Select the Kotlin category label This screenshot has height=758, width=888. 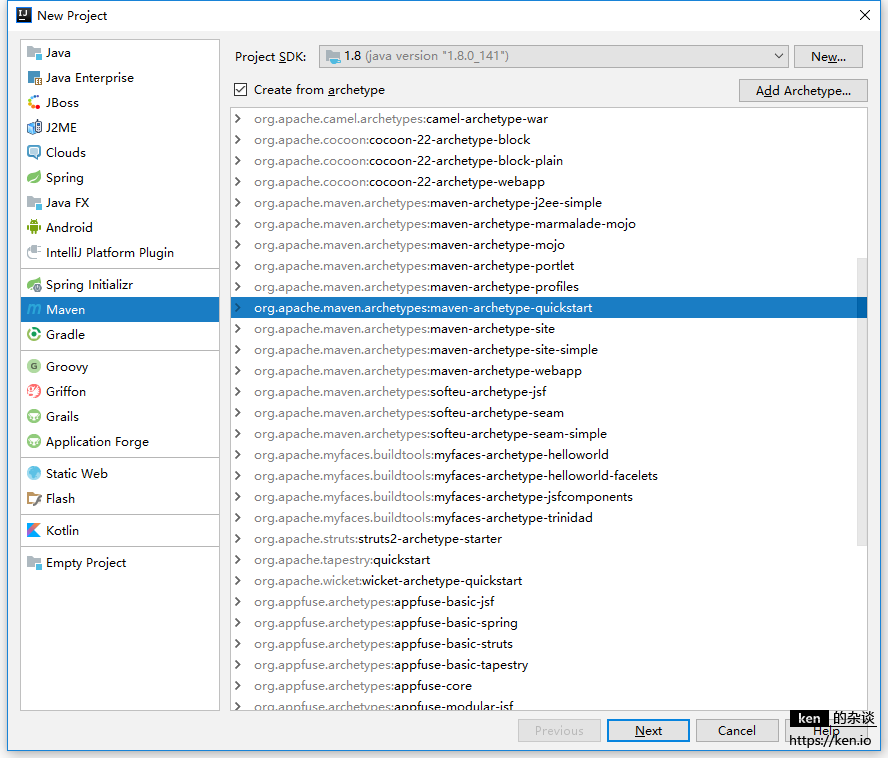[62, 530]
